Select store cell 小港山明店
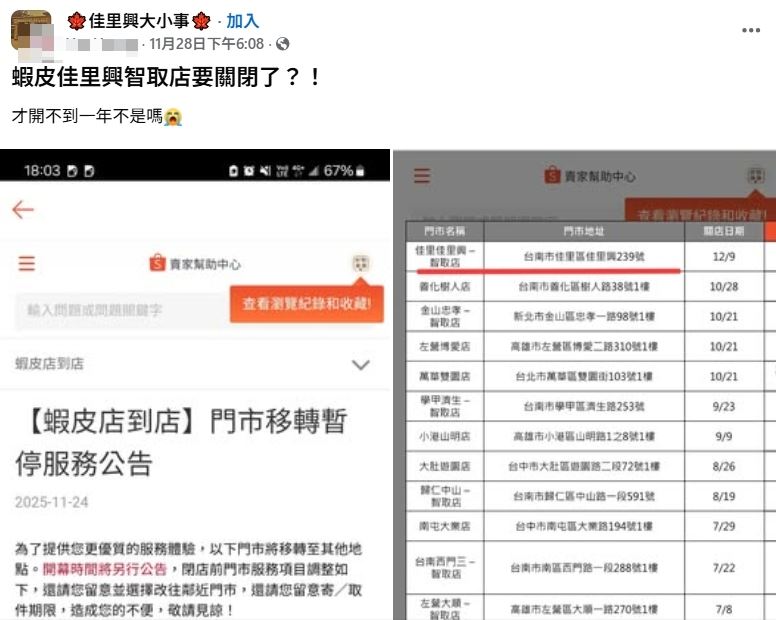776x620 pixels. click(x=444, y=436)
